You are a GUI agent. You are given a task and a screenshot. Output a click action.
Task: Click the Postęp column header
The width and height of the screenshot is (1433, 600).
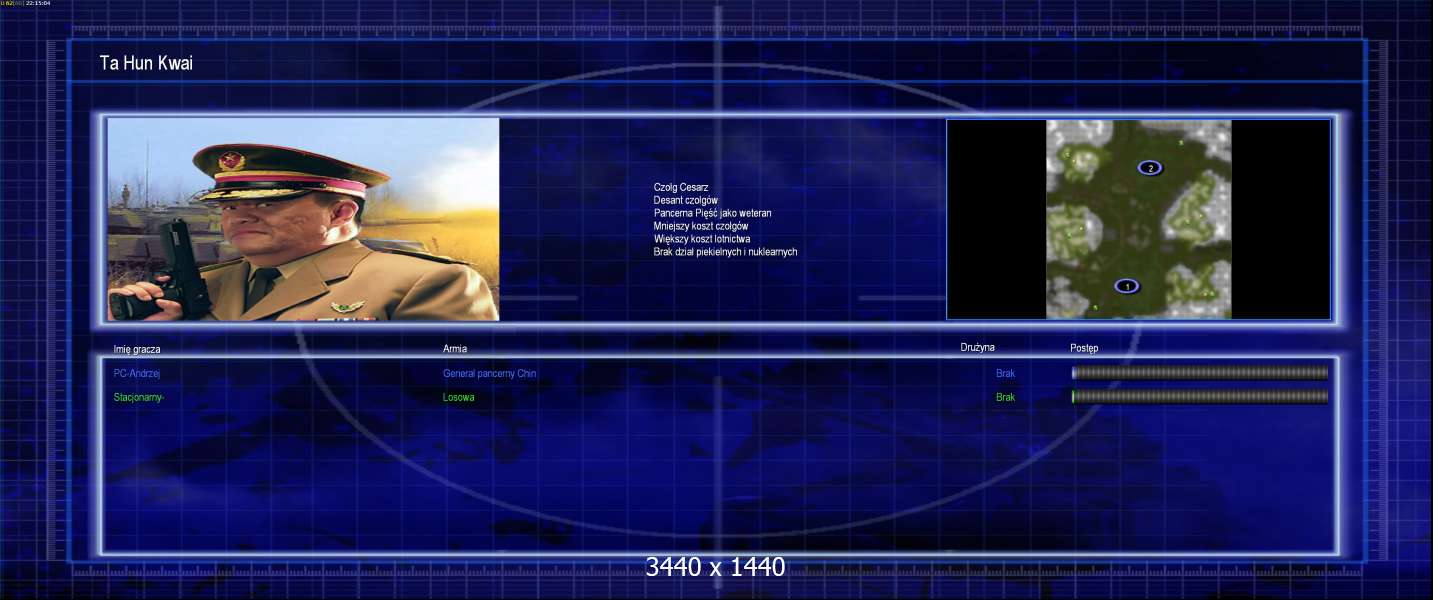(1084, 348)
